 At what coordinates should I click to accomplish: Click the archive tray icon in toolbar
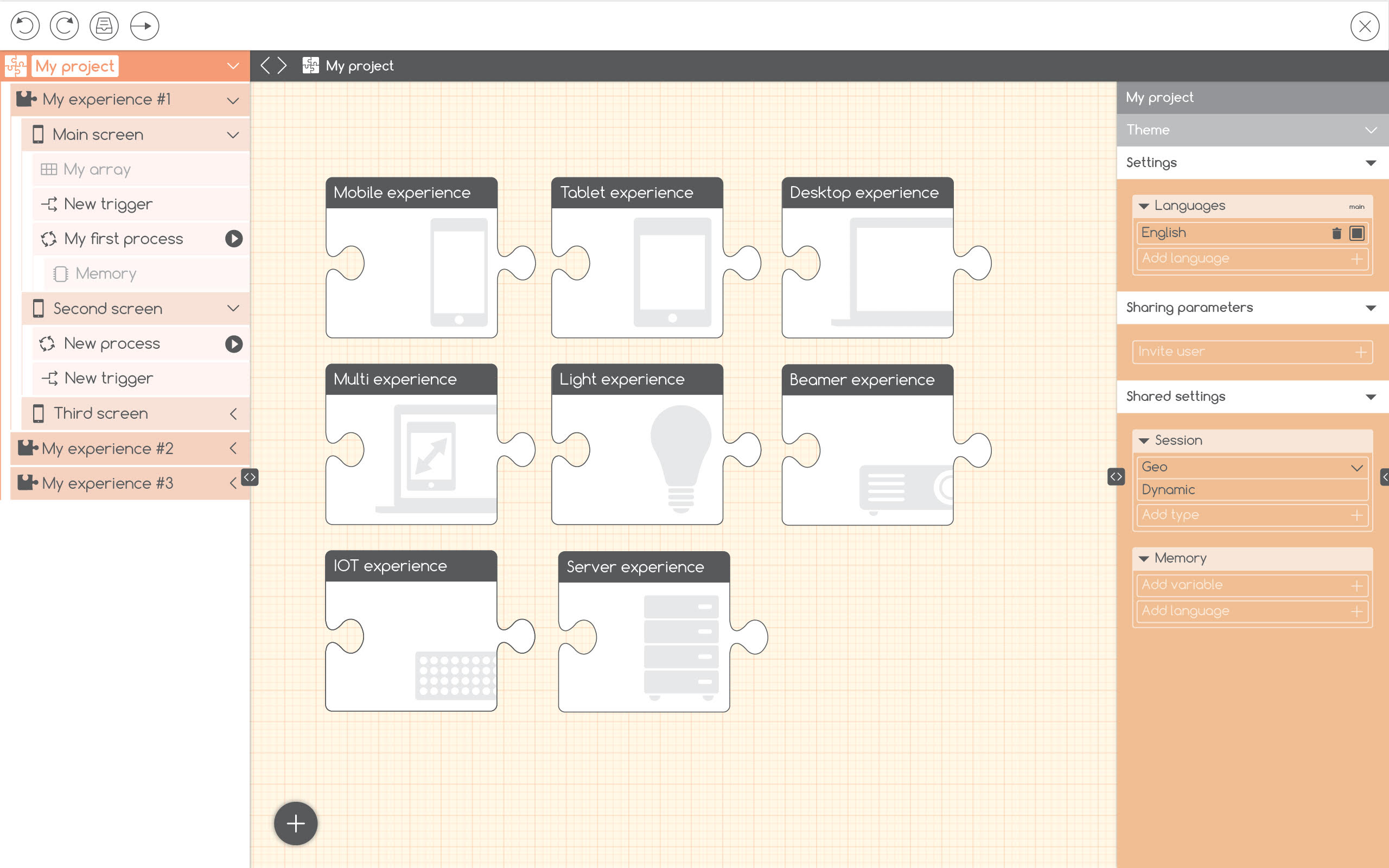tap(104, 26)
